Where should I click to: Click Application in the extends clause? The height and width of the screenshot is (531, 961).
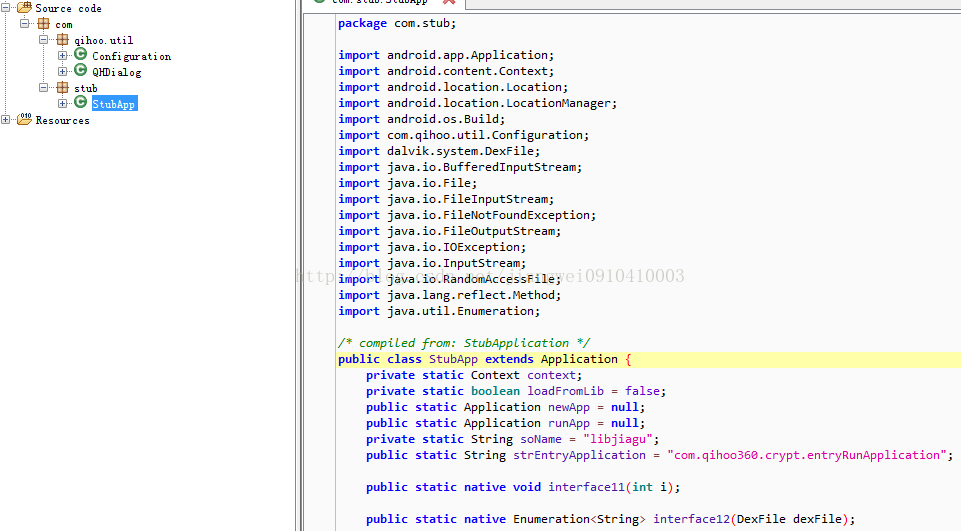[579, 359]
